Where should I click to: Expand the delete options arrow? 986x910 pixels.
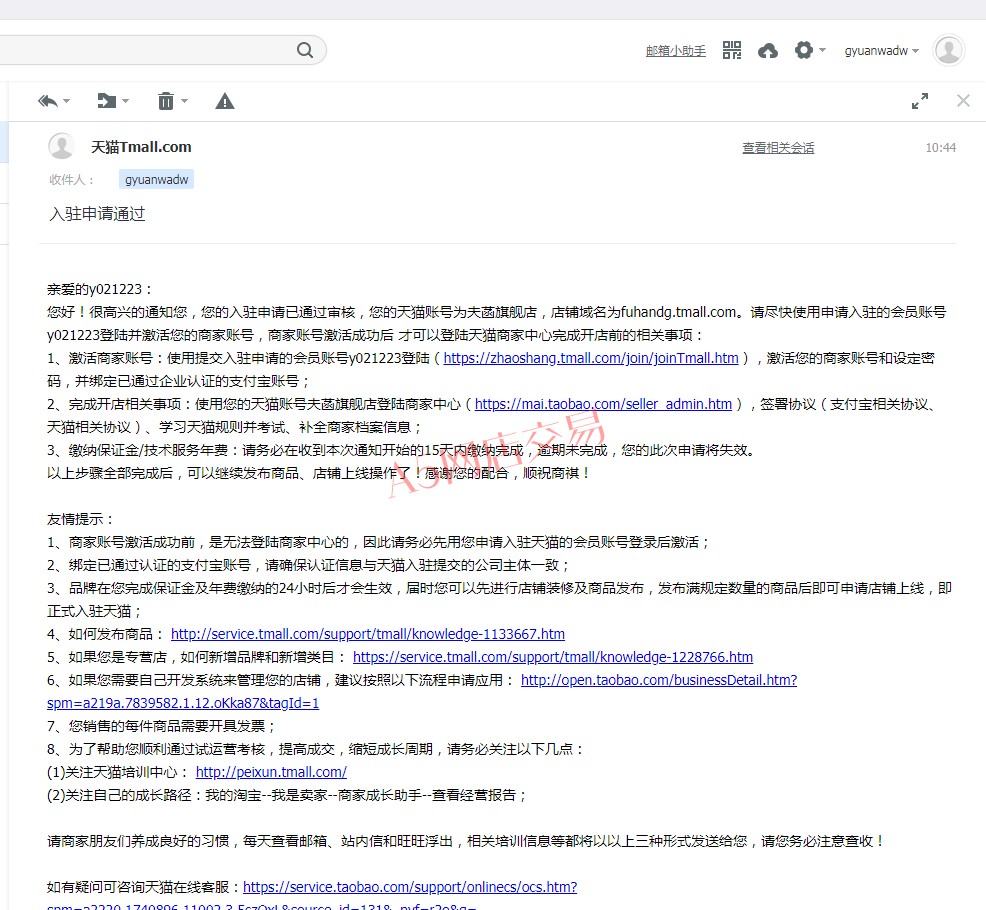click(x=184, y=101)
